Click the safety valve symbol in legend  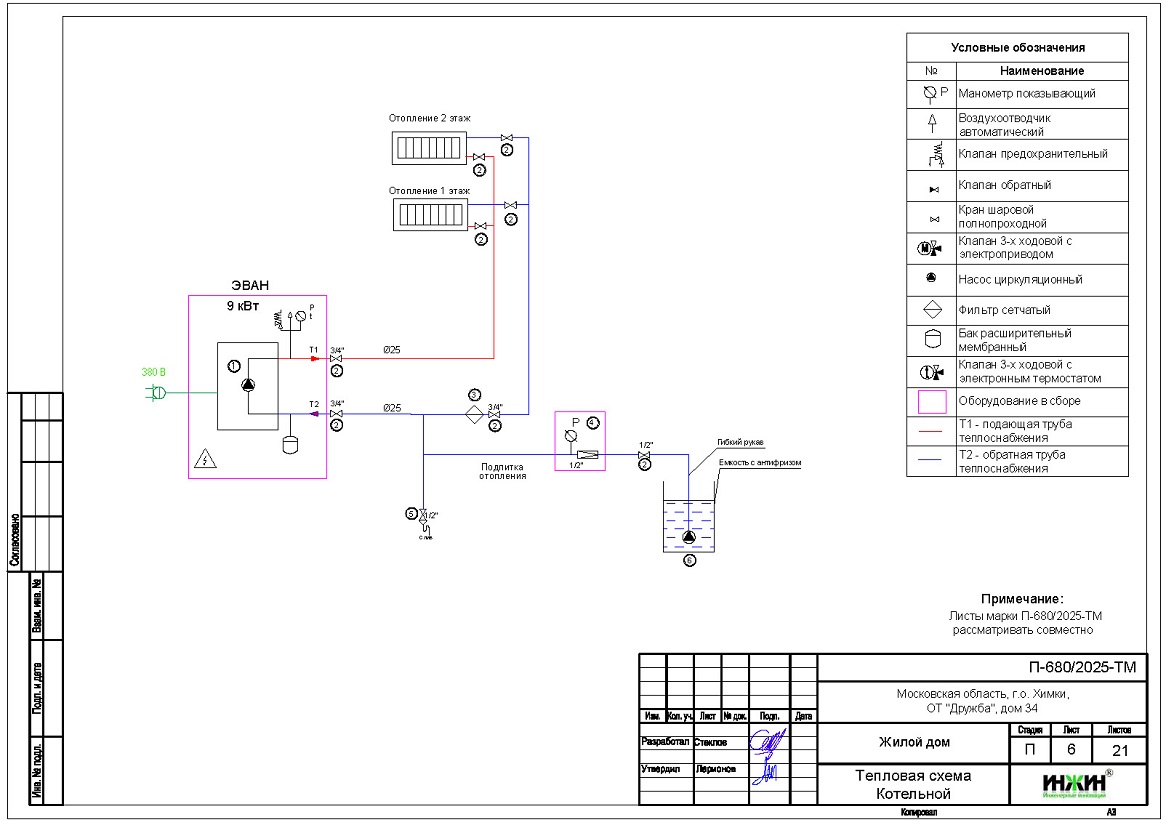coord(931,155)
